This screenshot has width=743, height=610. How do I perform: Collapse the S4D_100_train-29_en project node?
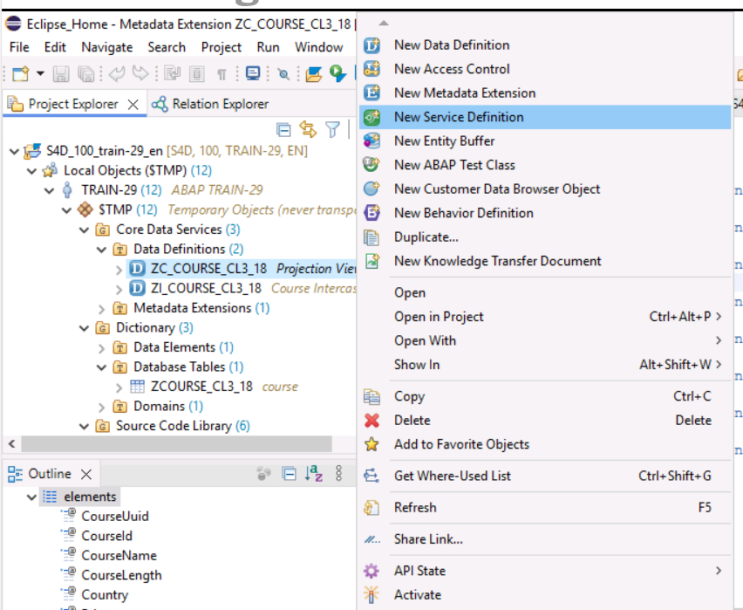coord(14,152)
